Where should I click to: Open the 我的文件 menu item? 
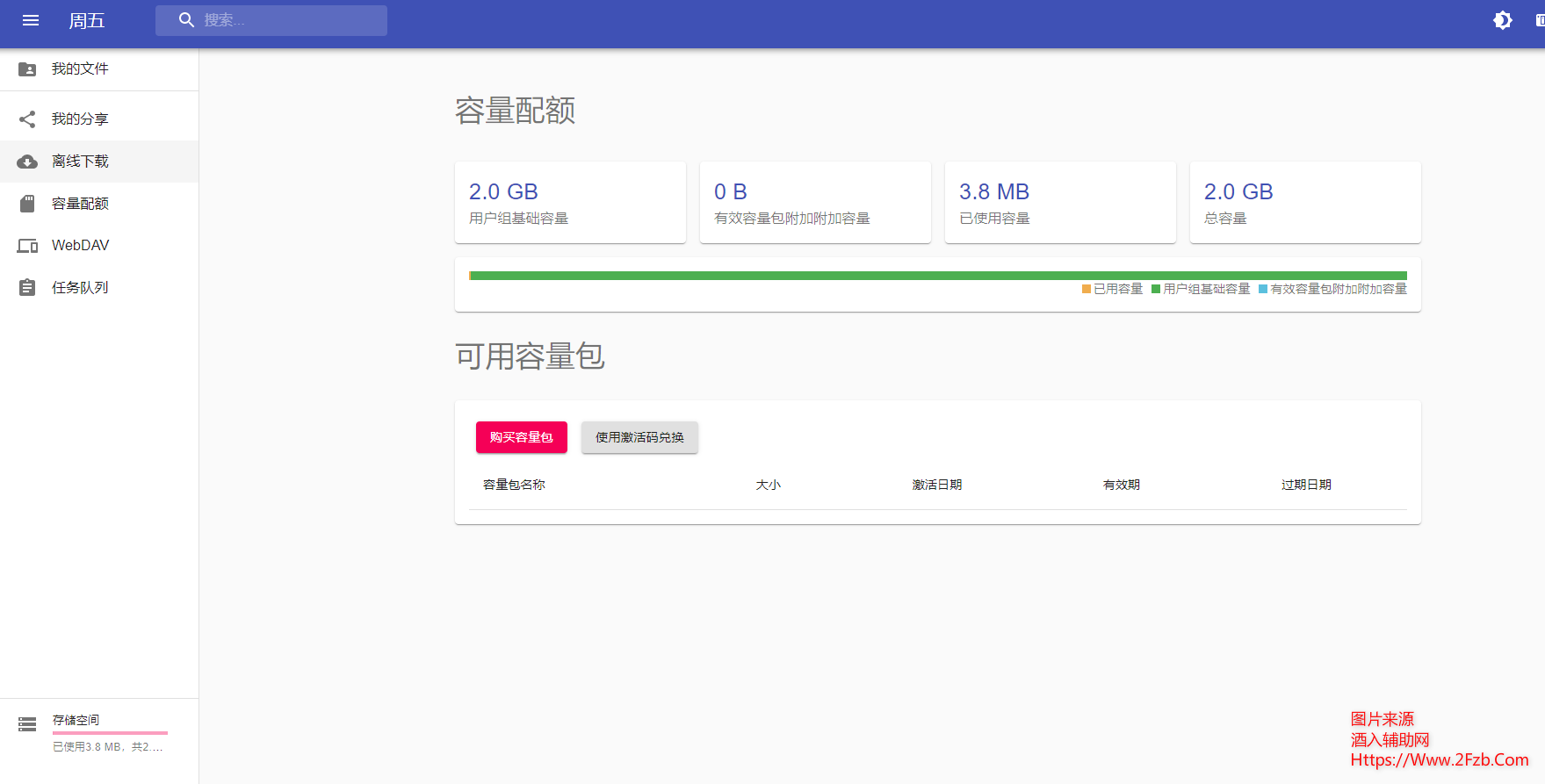click(x=80, y=69)
